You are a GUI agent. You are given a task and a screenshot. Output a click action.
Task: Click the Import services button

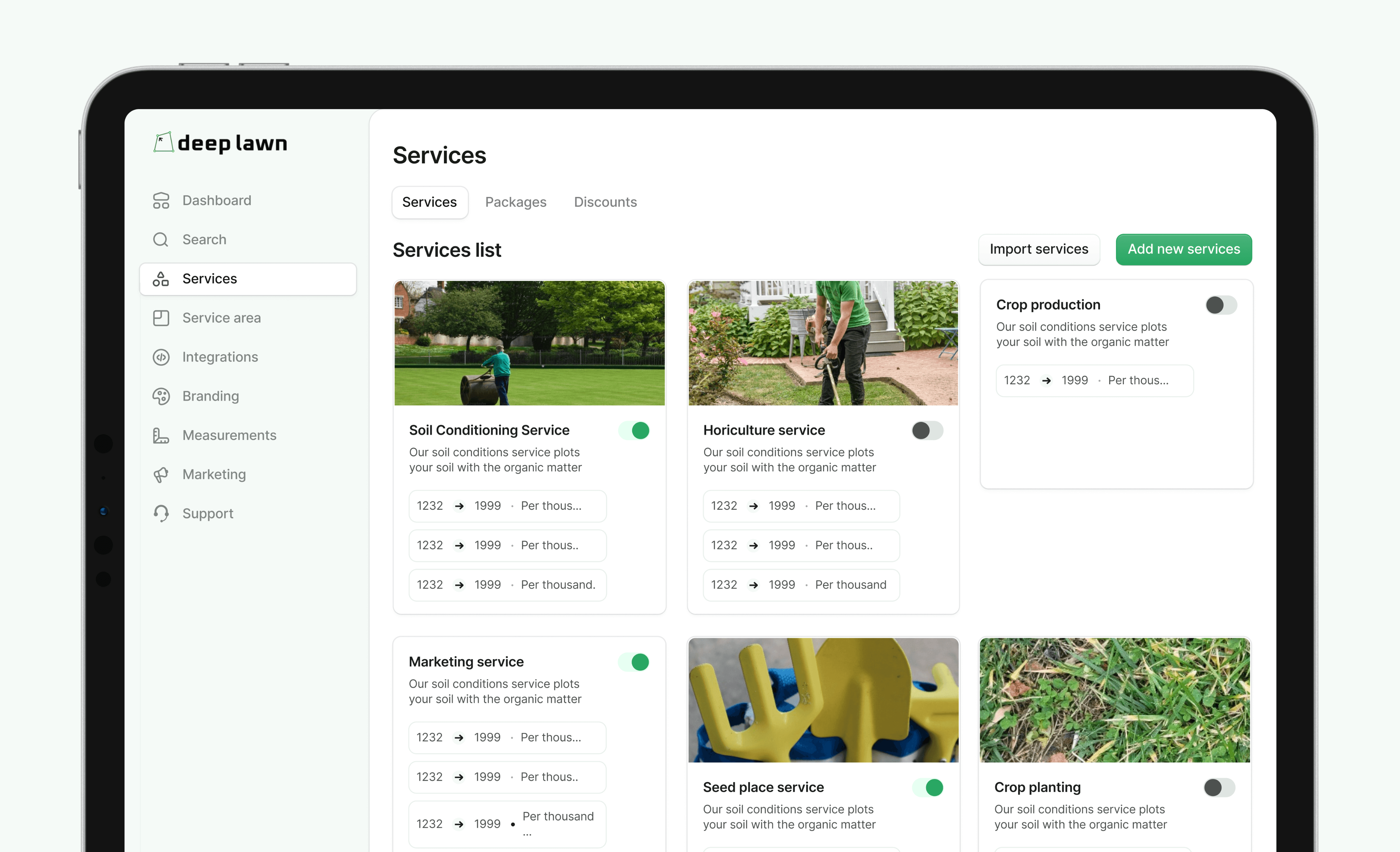tap(1039, 249)
